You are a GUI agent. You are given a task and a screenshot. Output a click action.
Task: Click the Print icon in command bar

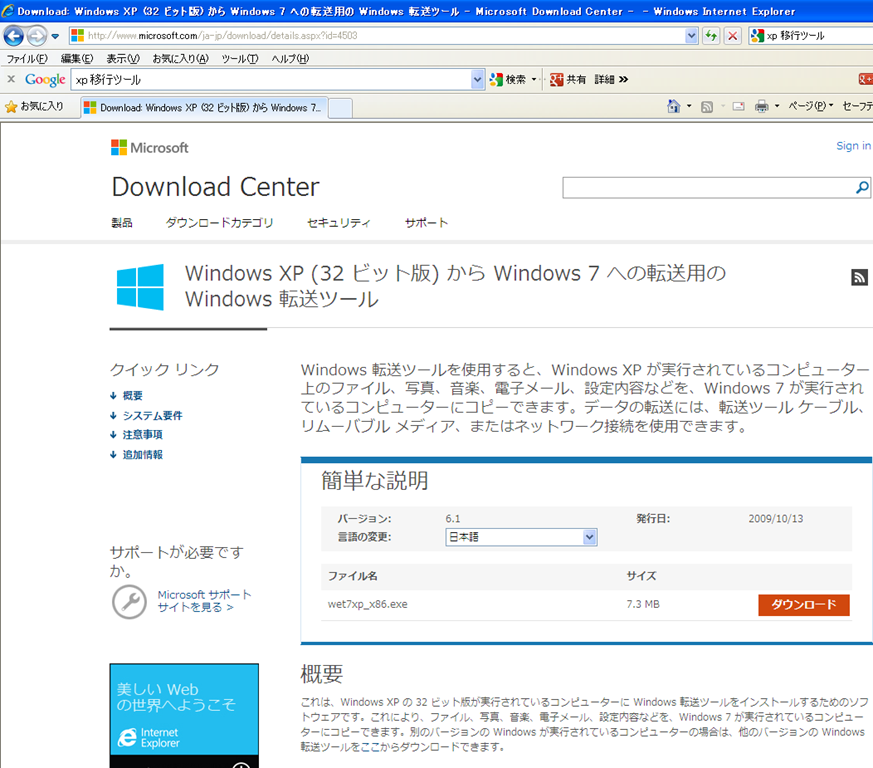click(762, 106)
